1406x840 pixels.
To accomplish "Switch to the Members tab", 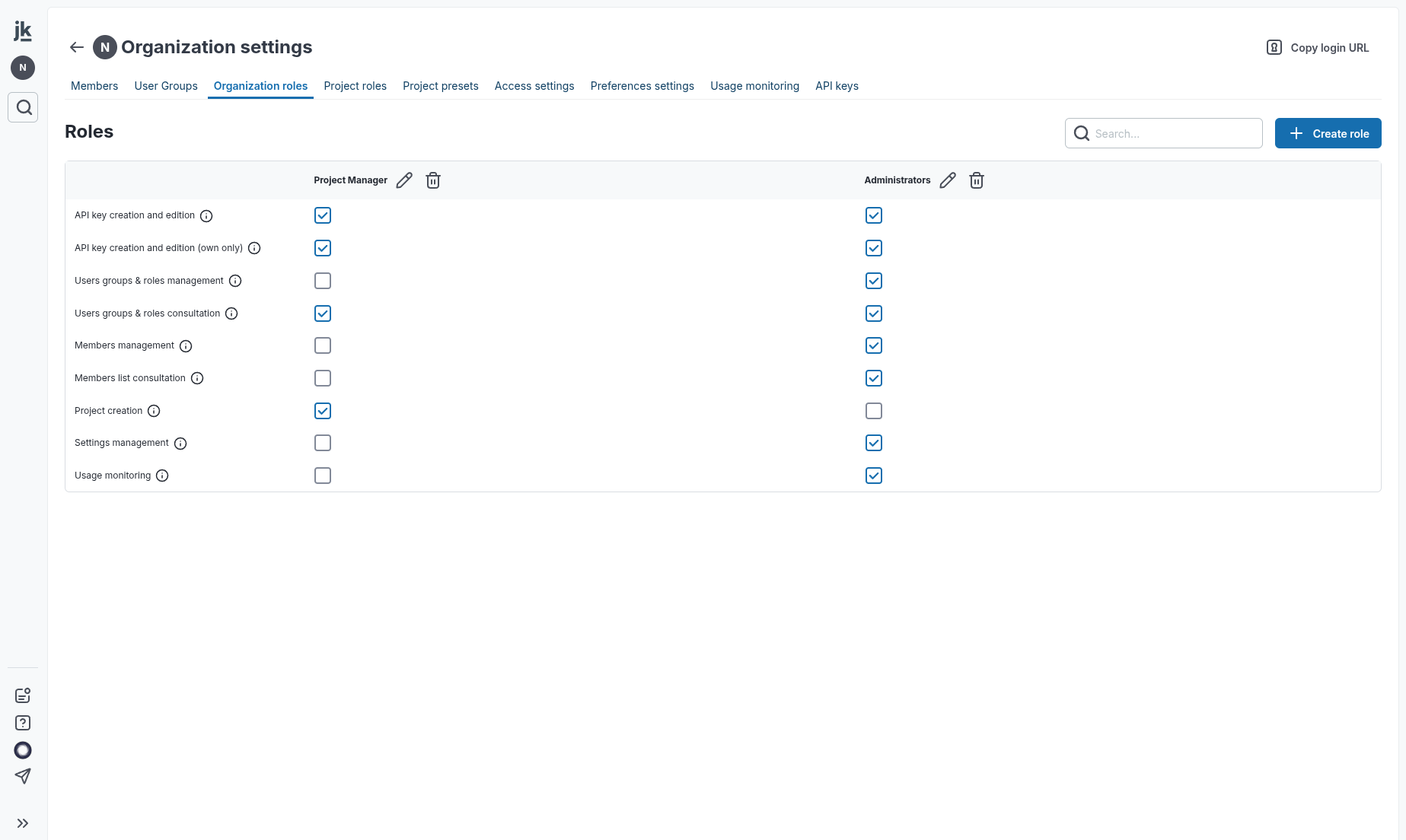I will click(94, 86).
